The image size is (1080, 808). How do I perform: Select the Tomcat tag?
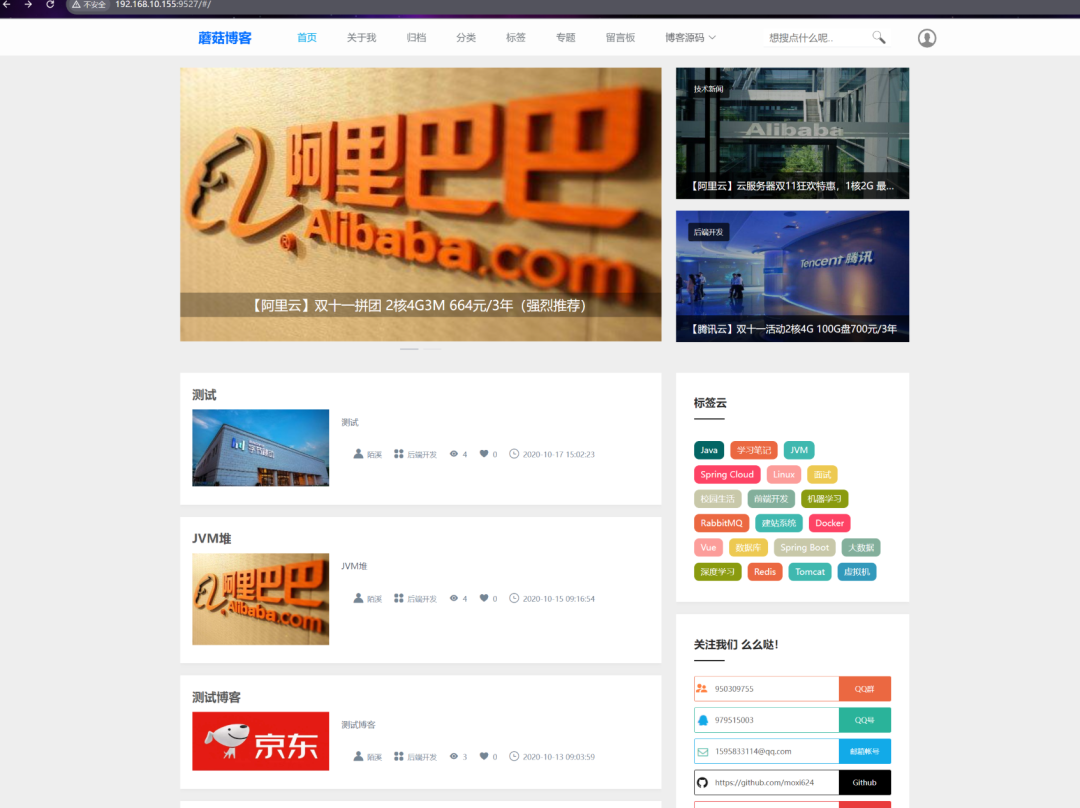809,572
